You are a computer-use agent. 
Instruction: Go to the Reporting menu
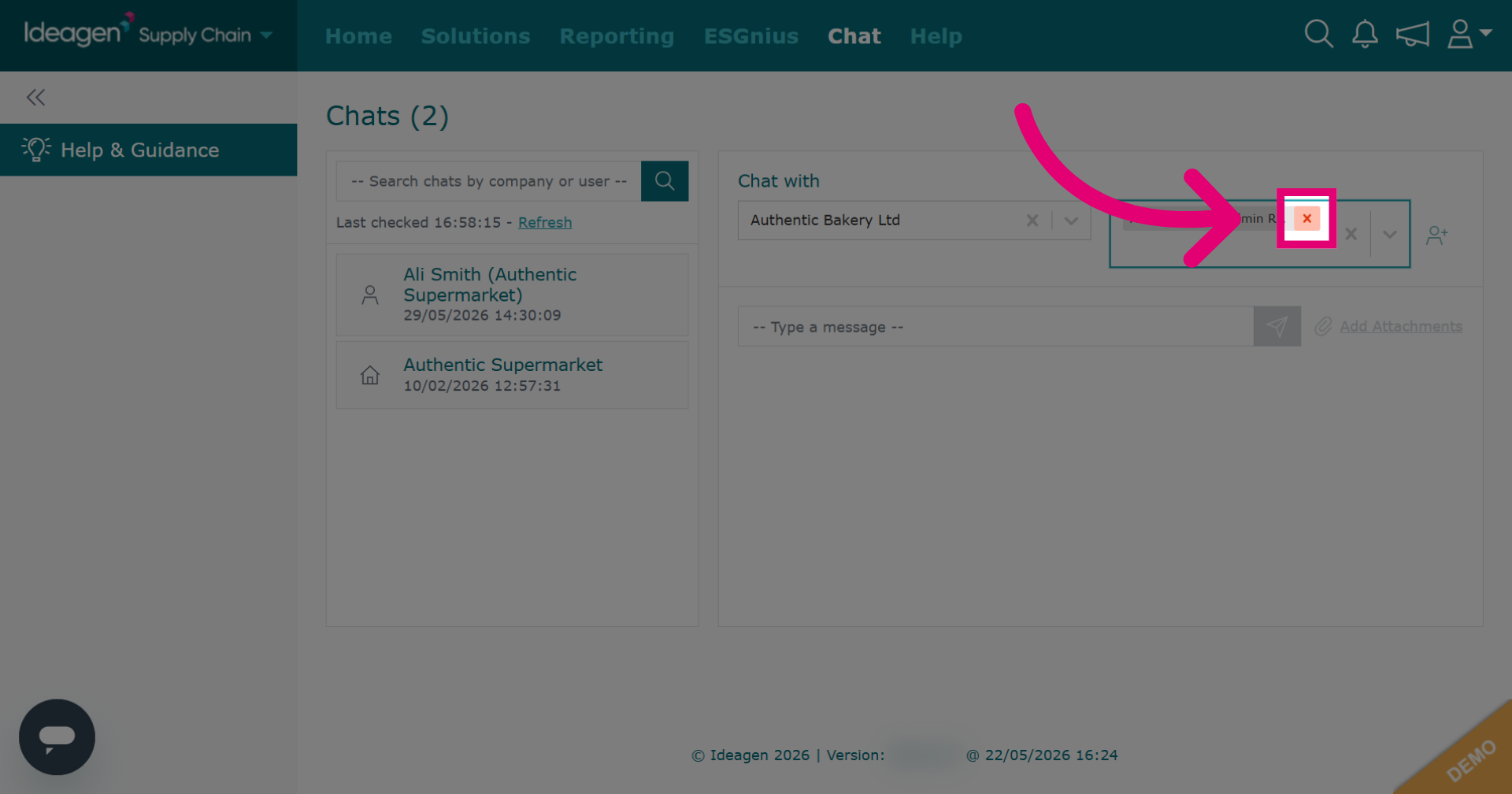tap(617, 36)
